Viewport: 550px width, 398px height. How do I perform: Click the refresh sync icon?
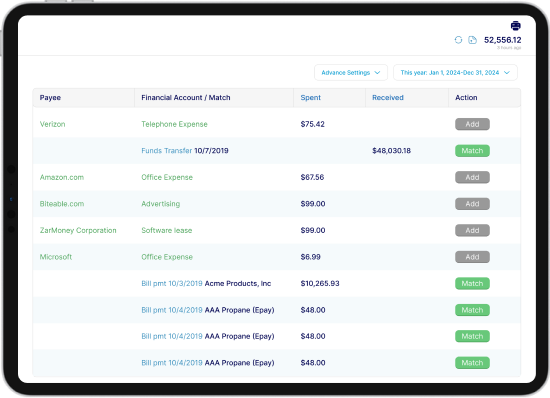pyautogui.click(x=458, y=40)
